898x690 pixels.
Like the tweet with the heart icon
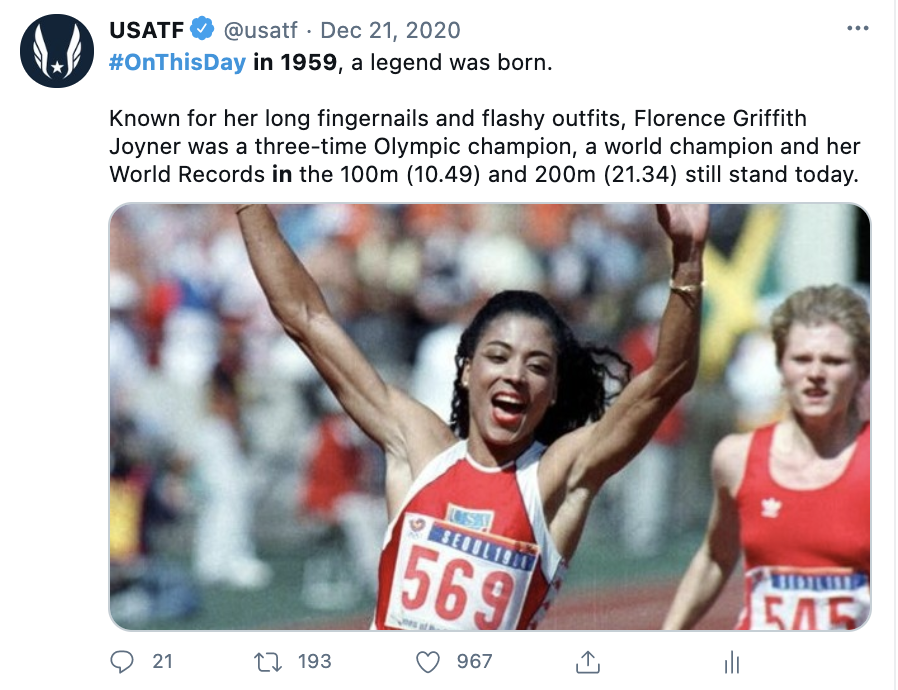point(428,661)
